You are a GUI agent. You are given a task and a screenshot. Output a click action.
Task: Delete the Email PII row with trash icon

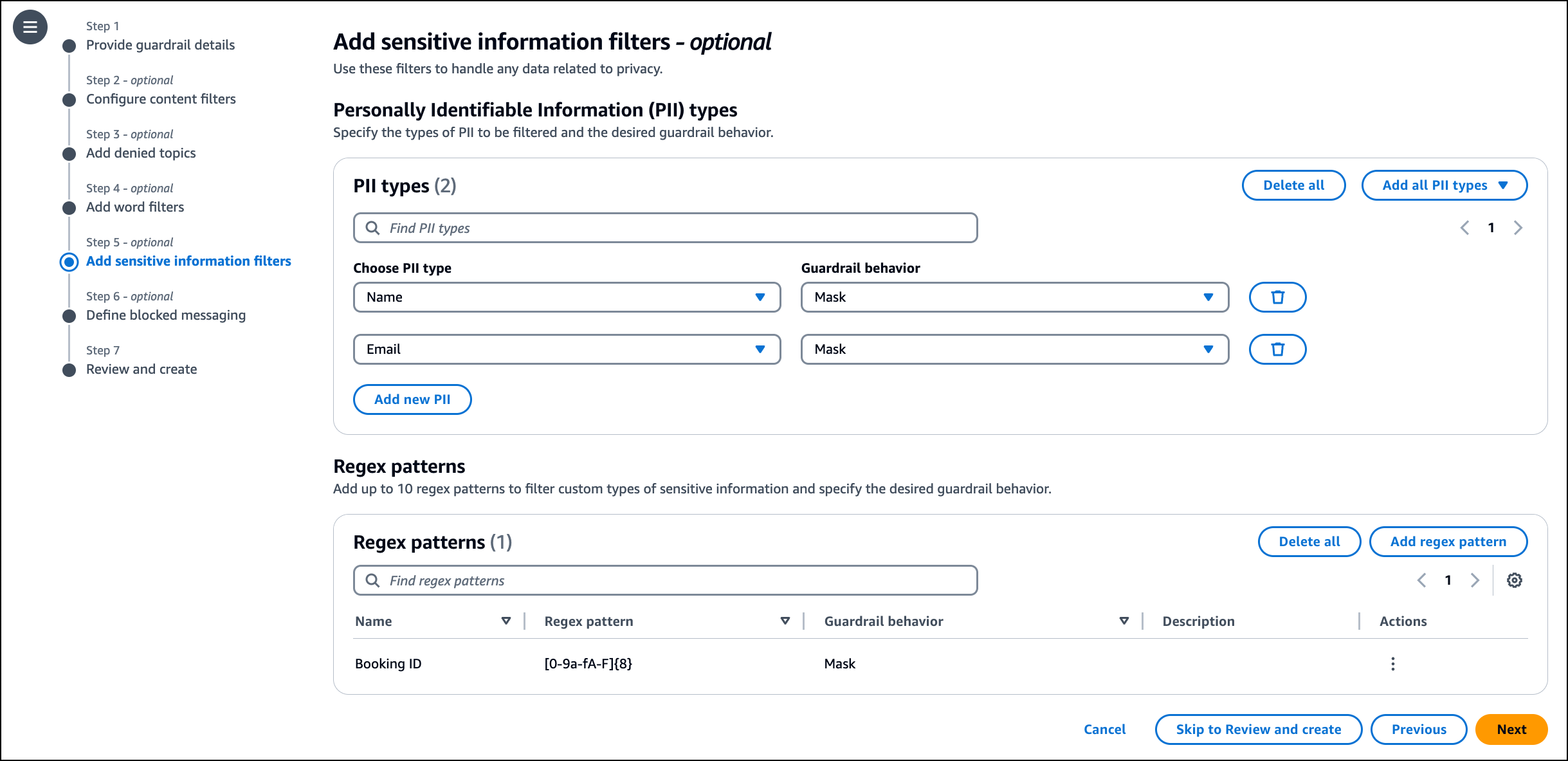[1277, 349]
